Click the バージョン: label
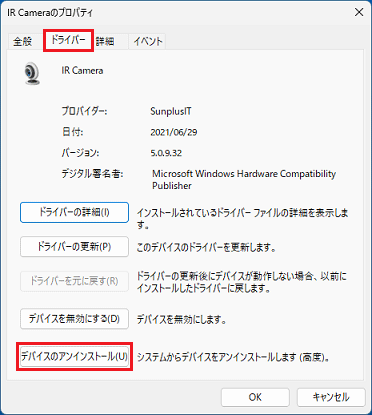372x415 pixels. click(x=80, y=153)
